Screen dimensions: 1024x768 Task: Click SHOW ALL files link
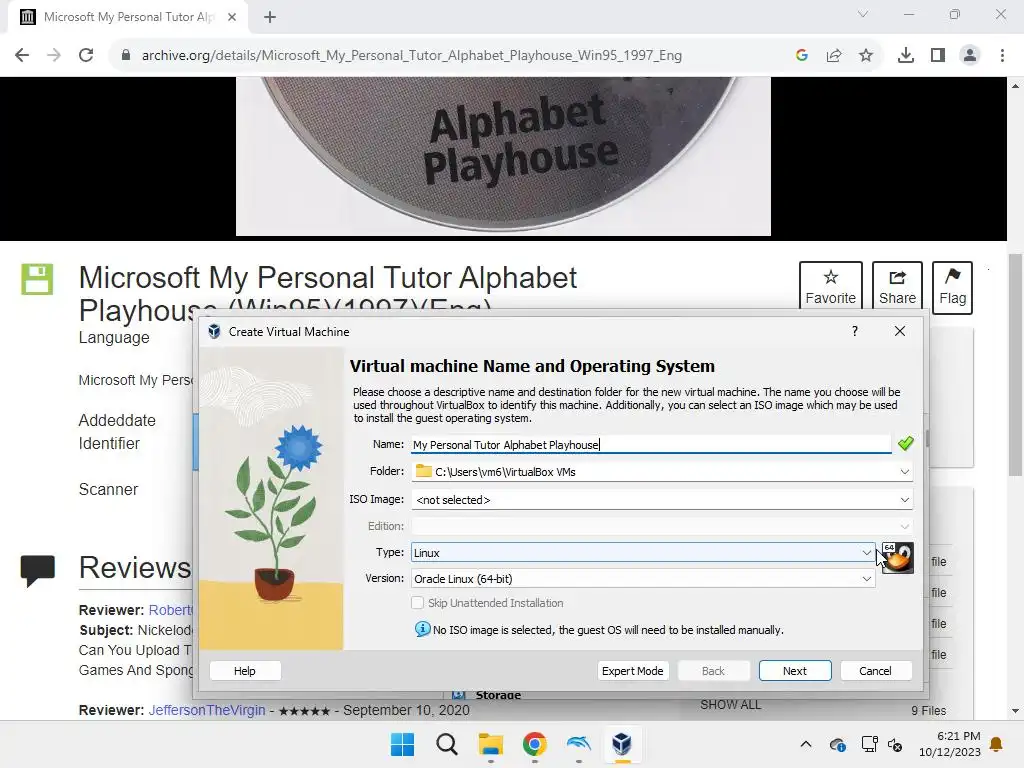(x=730, y=705)
